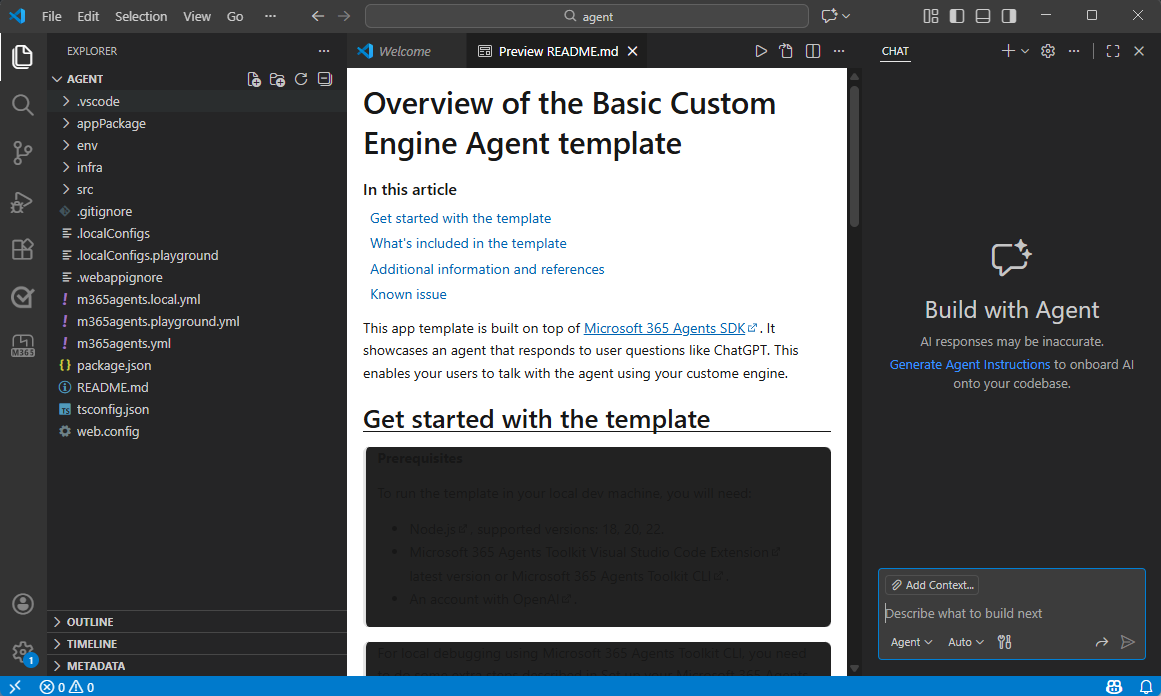Viewport: 1161px width, 696px height.
Task: Open the Accounts menu icon
Action: click(22, 604)
